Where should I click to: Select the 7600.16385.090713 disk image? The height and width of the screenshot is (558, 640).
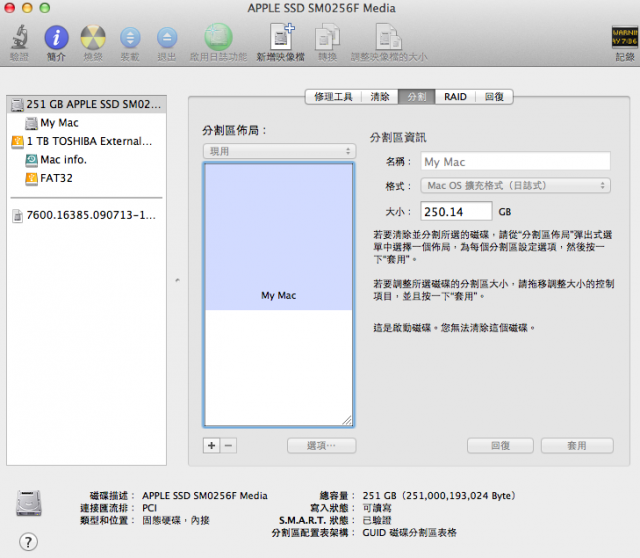click(87, 215)
